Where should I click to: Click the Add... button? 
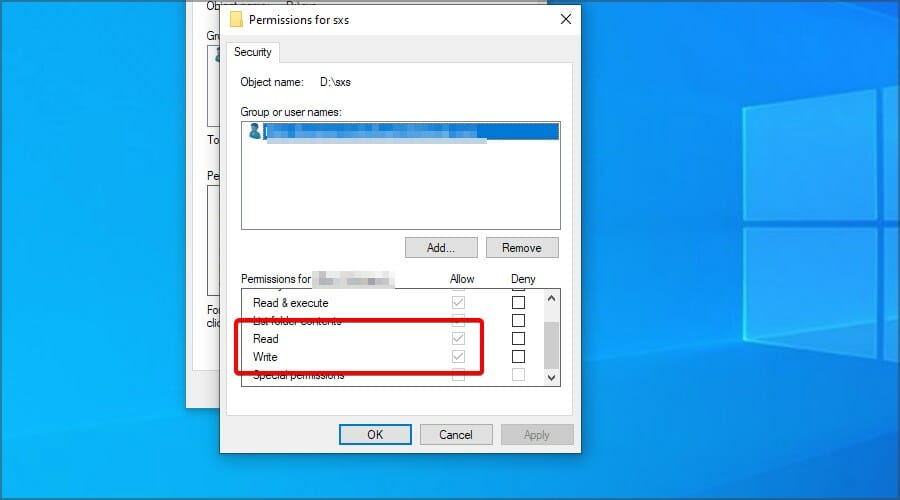(x=441, y=247)
